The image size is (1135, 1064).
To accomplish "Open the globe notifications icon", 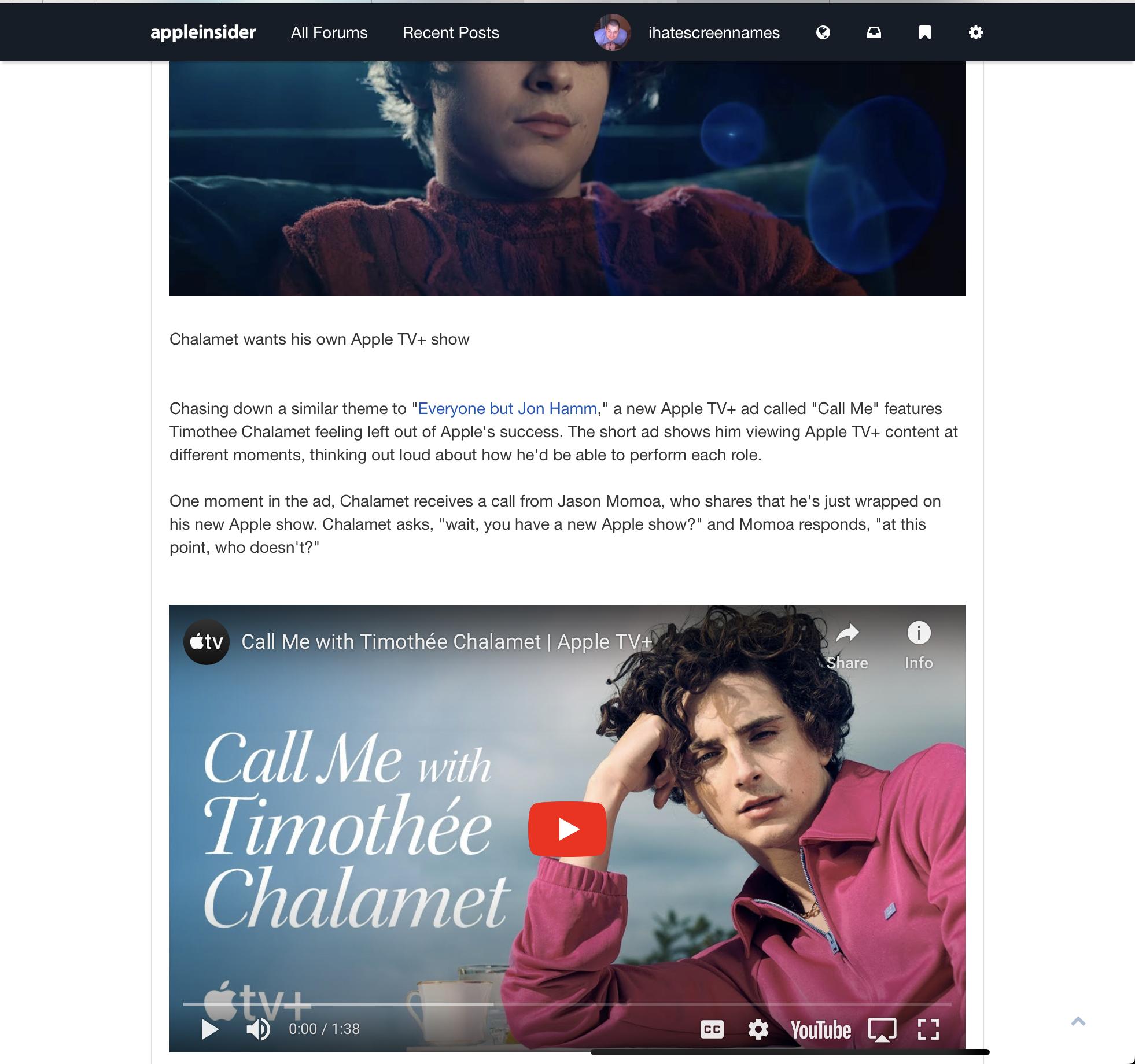I will (x=823, y=32).
